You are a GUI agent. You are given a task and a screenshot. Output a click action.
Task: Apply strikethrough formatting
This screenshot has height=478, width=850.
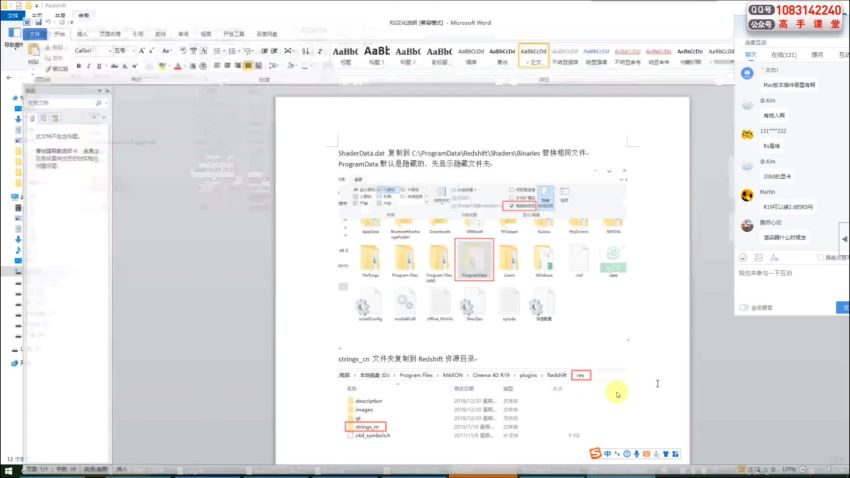click(114, 66)
